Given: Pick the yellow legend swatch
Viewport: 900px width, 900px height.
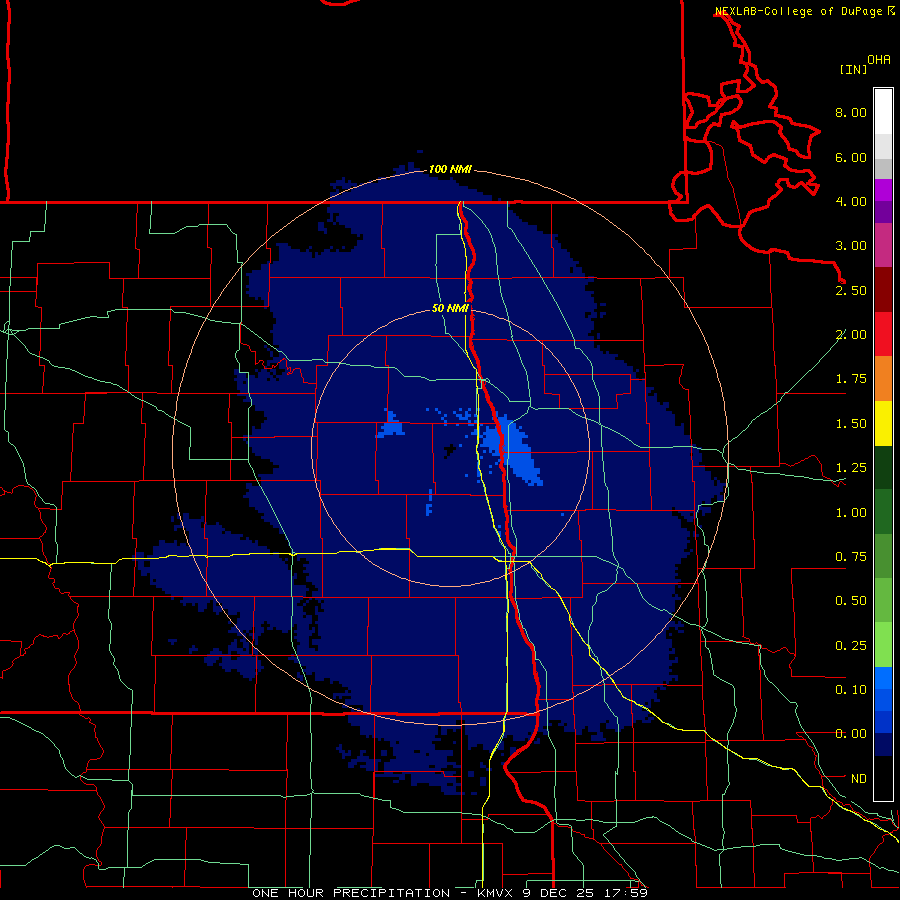Looking at the screenshot, I should [x=883, y=423].
